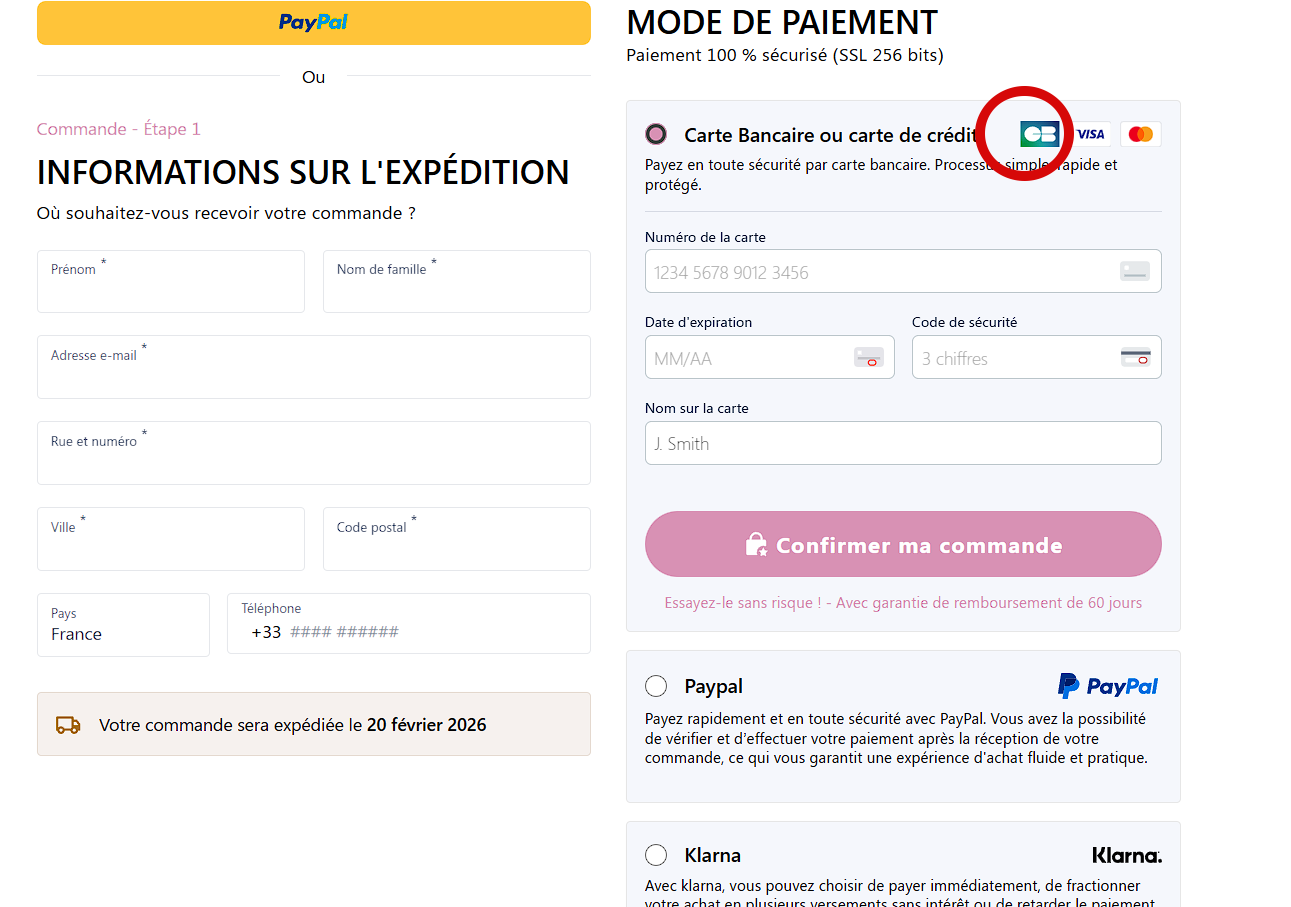The image size is (1291, 907).
Task: Focus the Code postal field
Action: pyautogui.click(x=457, y=539)
